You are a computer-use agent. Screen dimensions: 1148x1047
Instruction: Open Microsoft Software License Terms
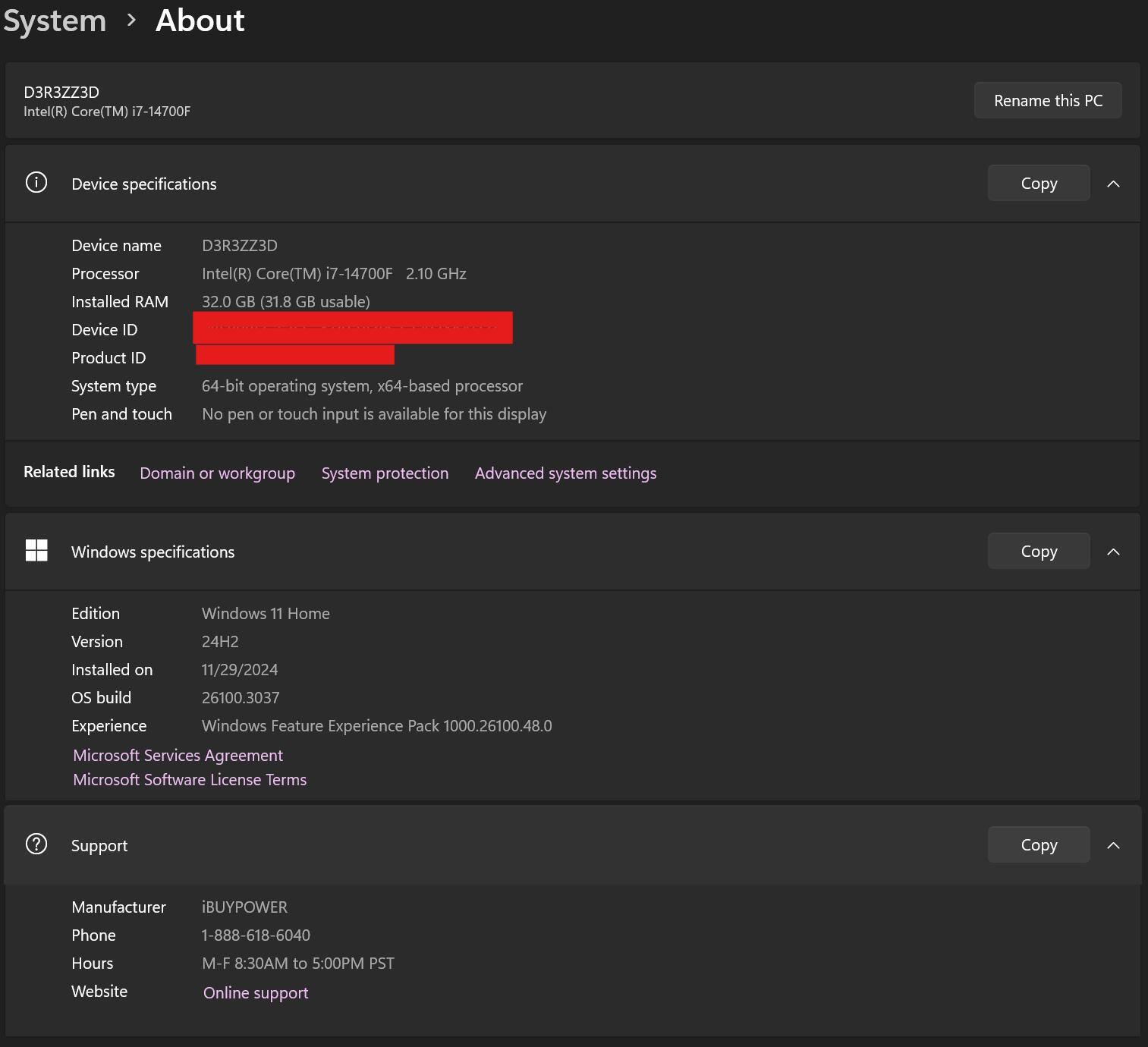(190, 780)
